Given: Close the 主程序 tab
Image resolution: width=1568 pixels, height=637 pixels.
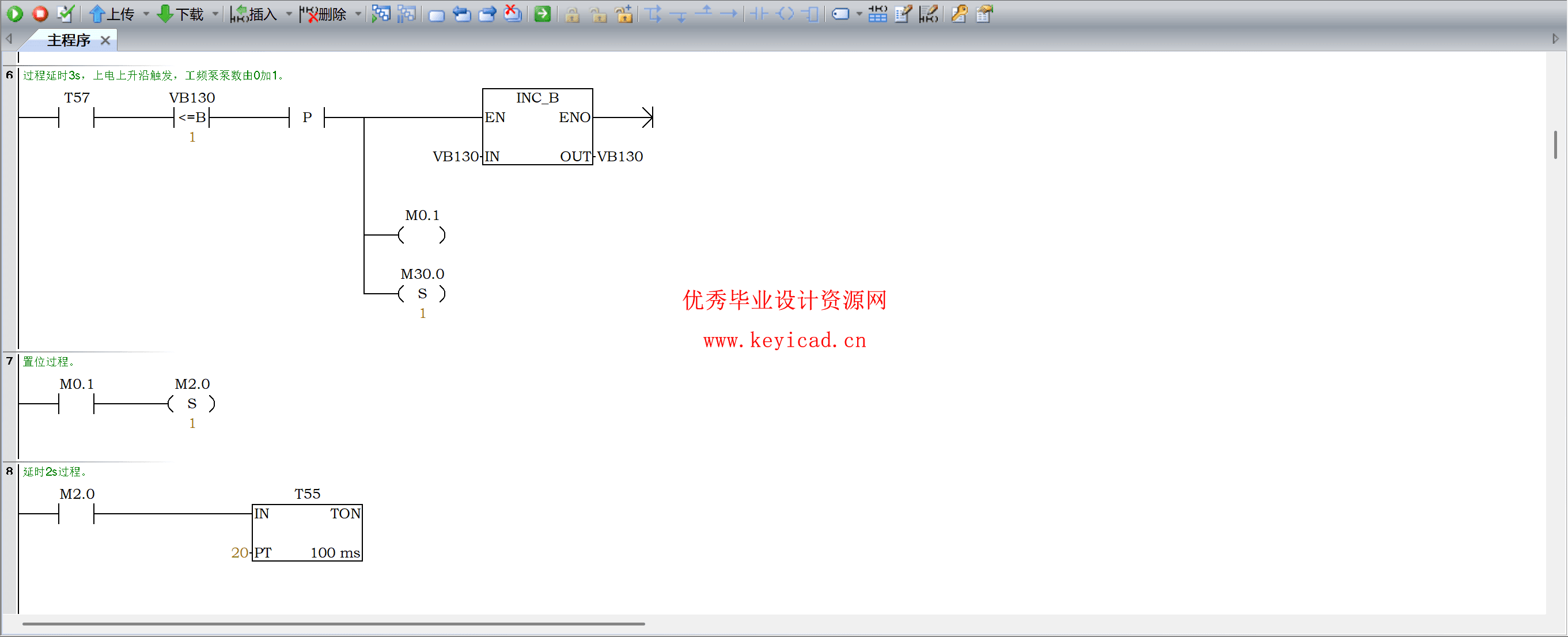Looking at the screenshot, I should pyautogui.click(x=105, y=40).
